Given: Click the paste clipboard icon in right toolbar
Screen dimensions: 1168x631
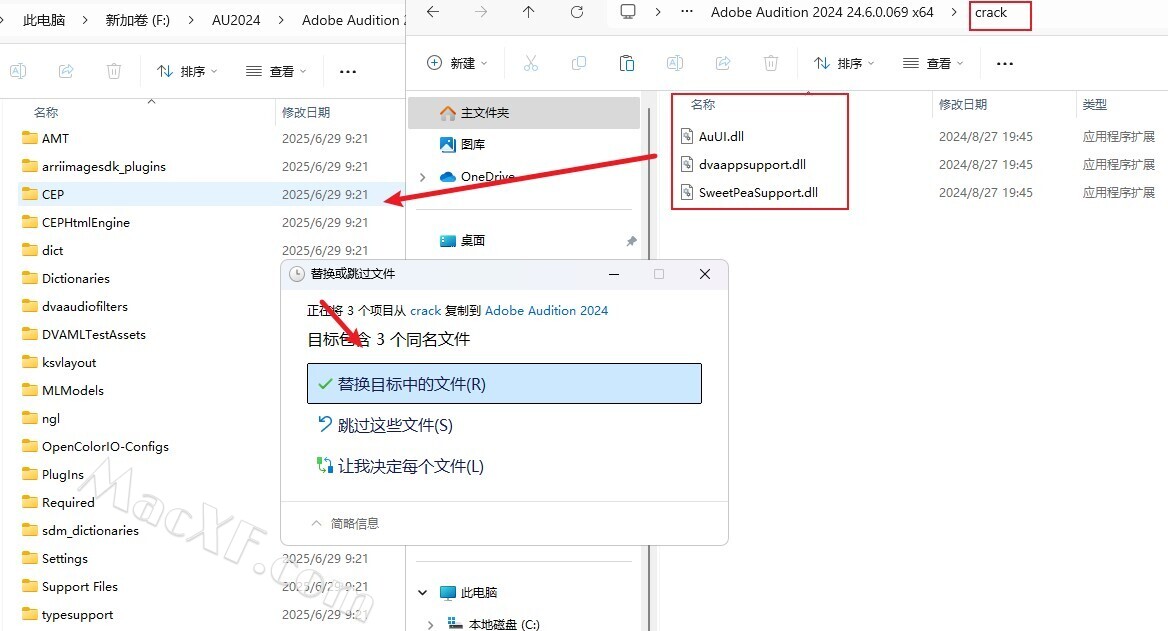Looking at the screenshot, I should pyautogui.click(x=626, y=63).
